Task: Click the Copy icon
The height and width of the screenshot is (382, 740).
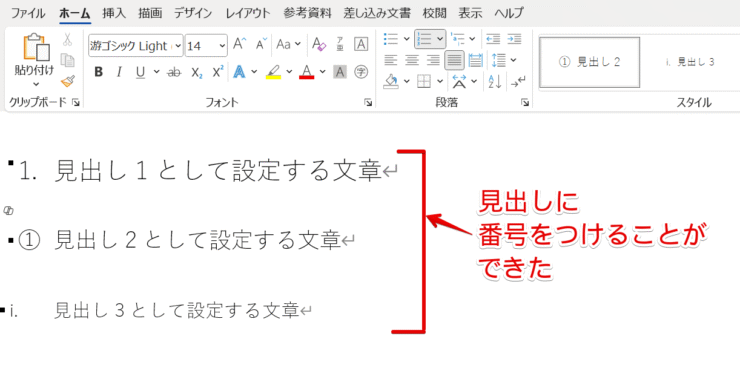Action: (x=68, y=60)
